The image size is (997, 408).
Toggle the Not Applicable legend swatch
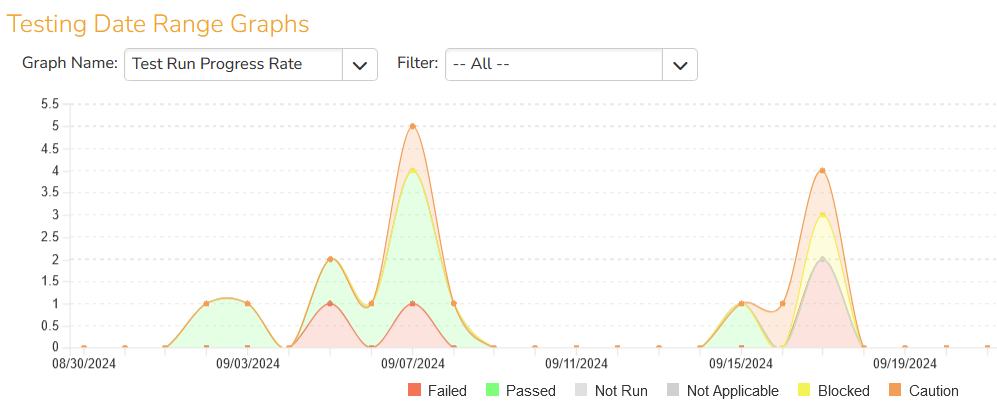[x=673, y=390]
